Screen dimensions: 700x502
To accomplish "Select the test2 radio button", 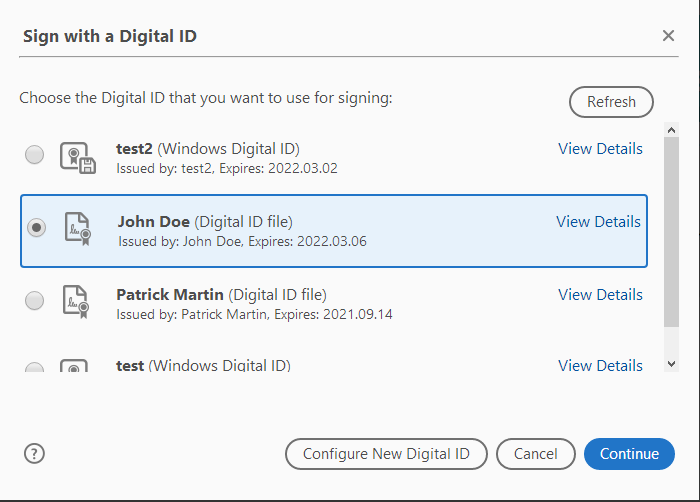I will click(x=35, y=155).
